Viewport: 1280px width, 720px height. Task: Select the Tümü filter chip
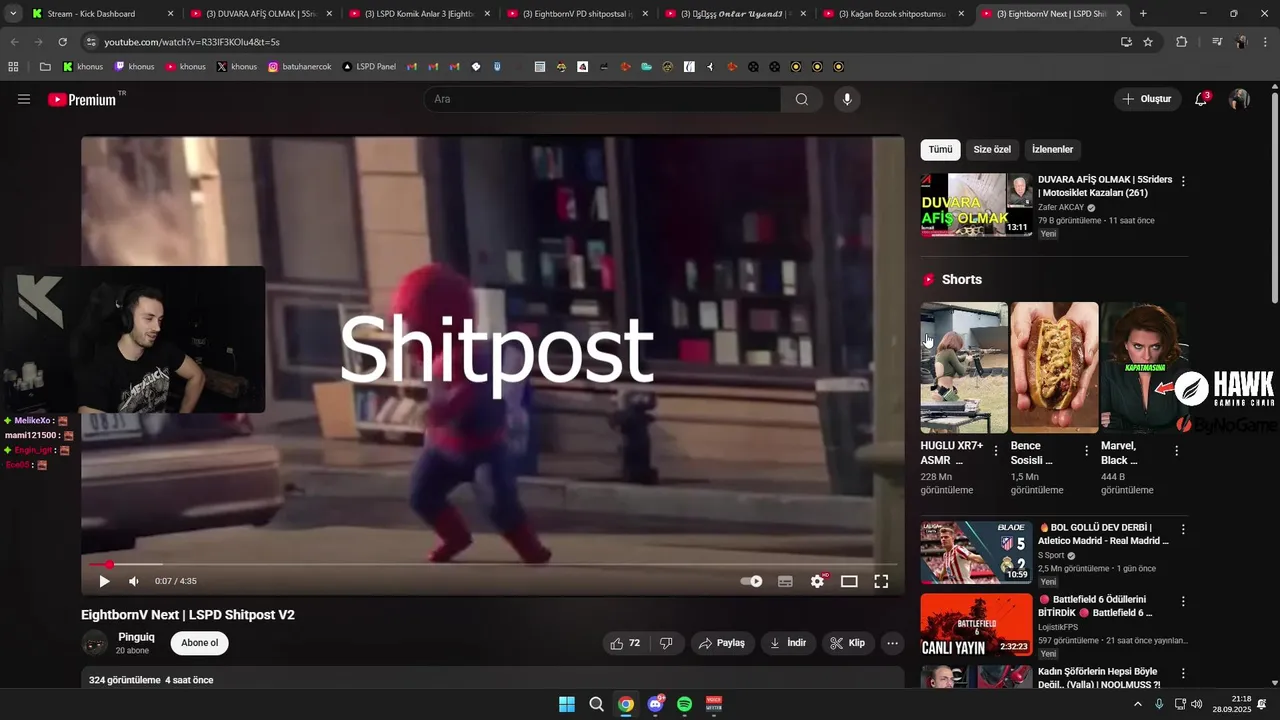[x=940, y=150]
